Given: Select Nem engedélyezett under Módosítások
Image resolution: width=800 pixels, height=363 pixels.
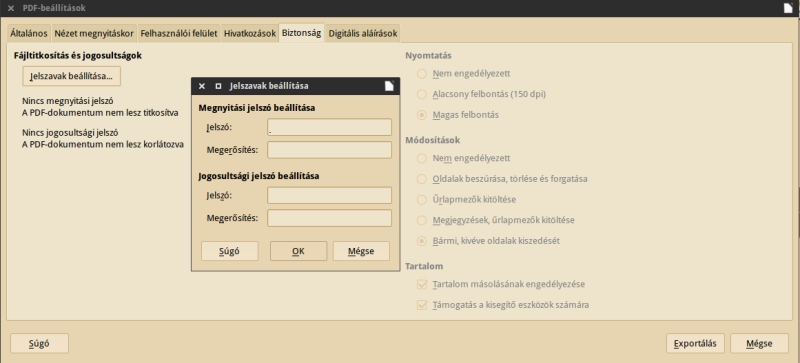Looking at the screenshot, I should (x=464, y=158).
